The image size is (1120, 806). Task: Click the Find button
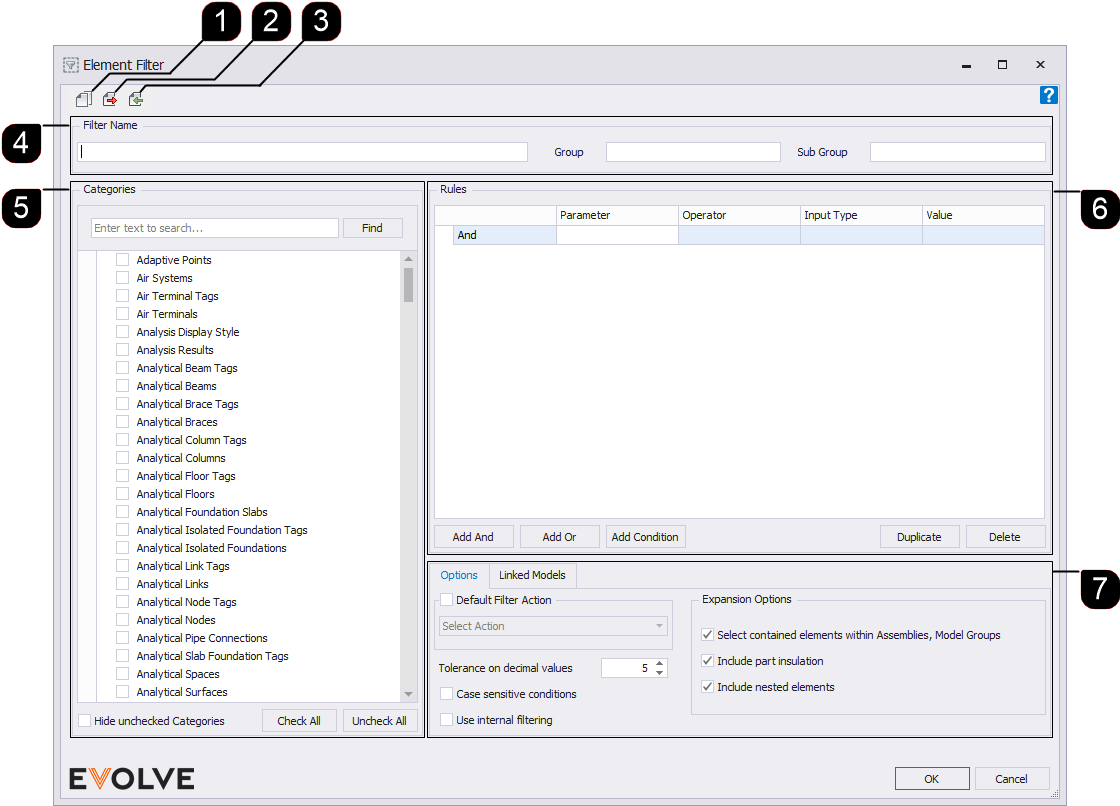(372, 228)
